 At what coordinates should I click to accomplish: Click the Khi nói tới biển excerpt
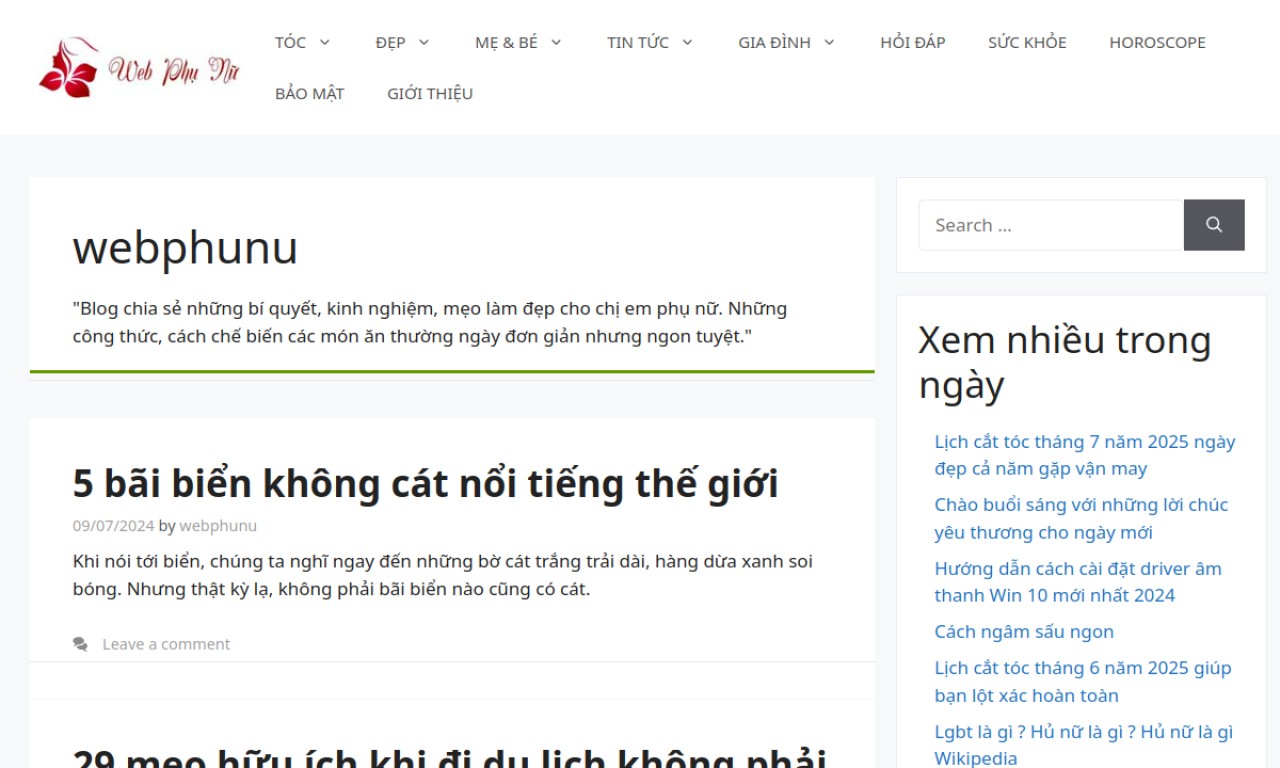click(x=443, y=575)
